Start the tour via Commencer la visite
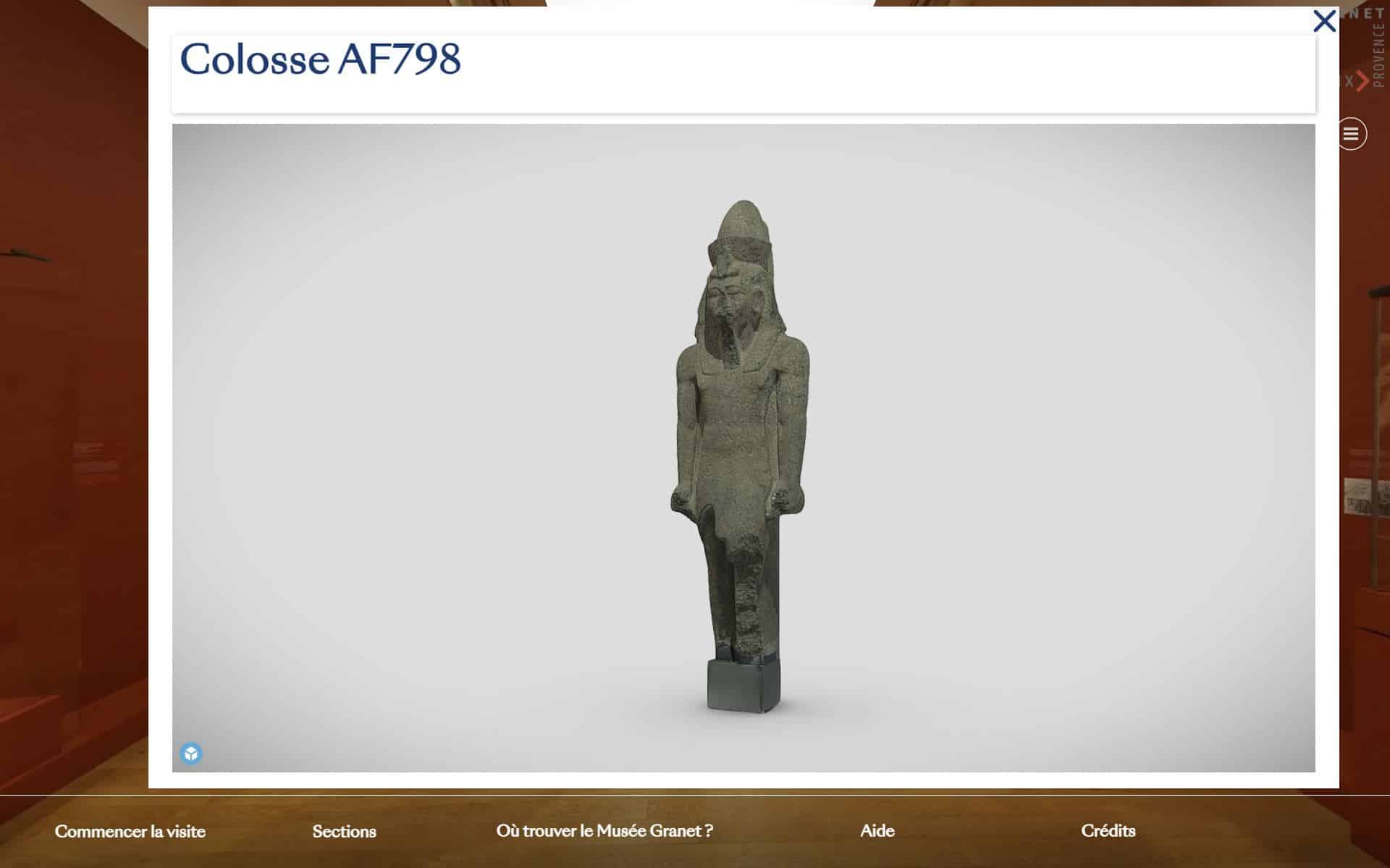This screenshot has height=868, width=1390. point(130,831)
